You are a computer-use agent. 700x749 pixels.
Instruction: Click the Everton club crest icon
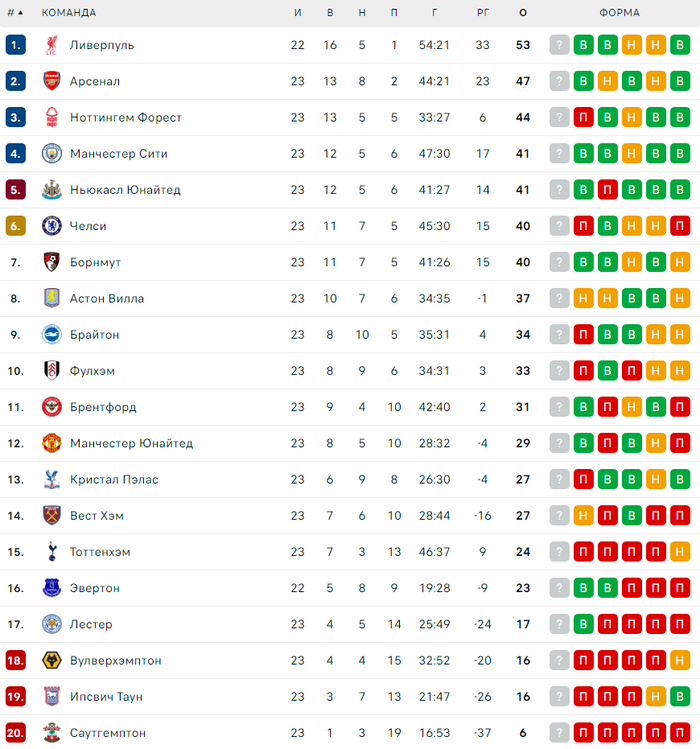(x=51, y=588)
